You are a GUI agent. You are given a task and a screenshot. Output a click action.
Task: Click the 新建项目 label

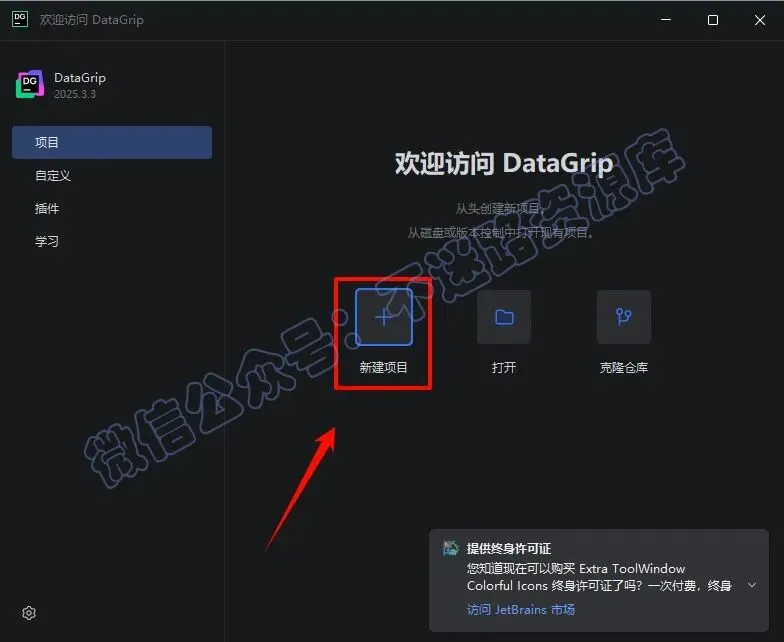click(x=384, y=368)
